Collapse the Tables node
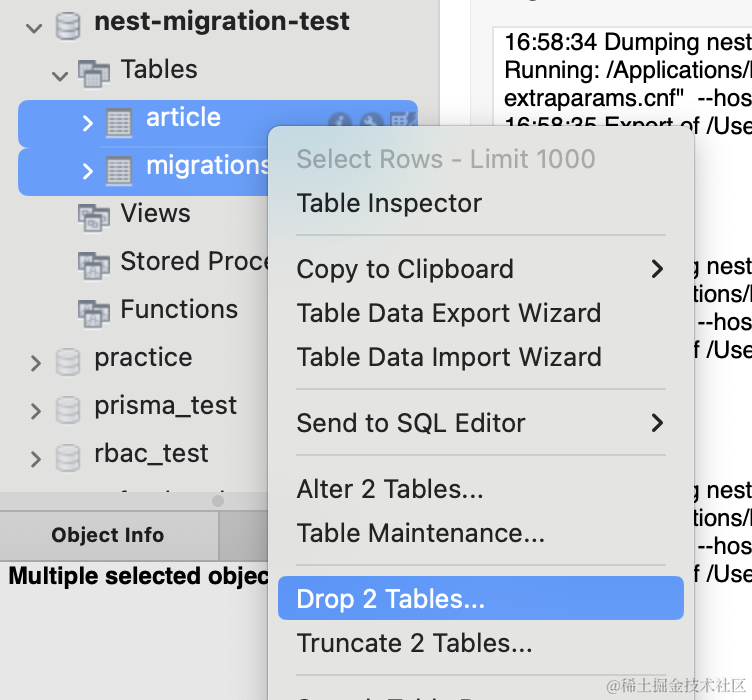The image size is (752, 700). (x=61, y=73)
